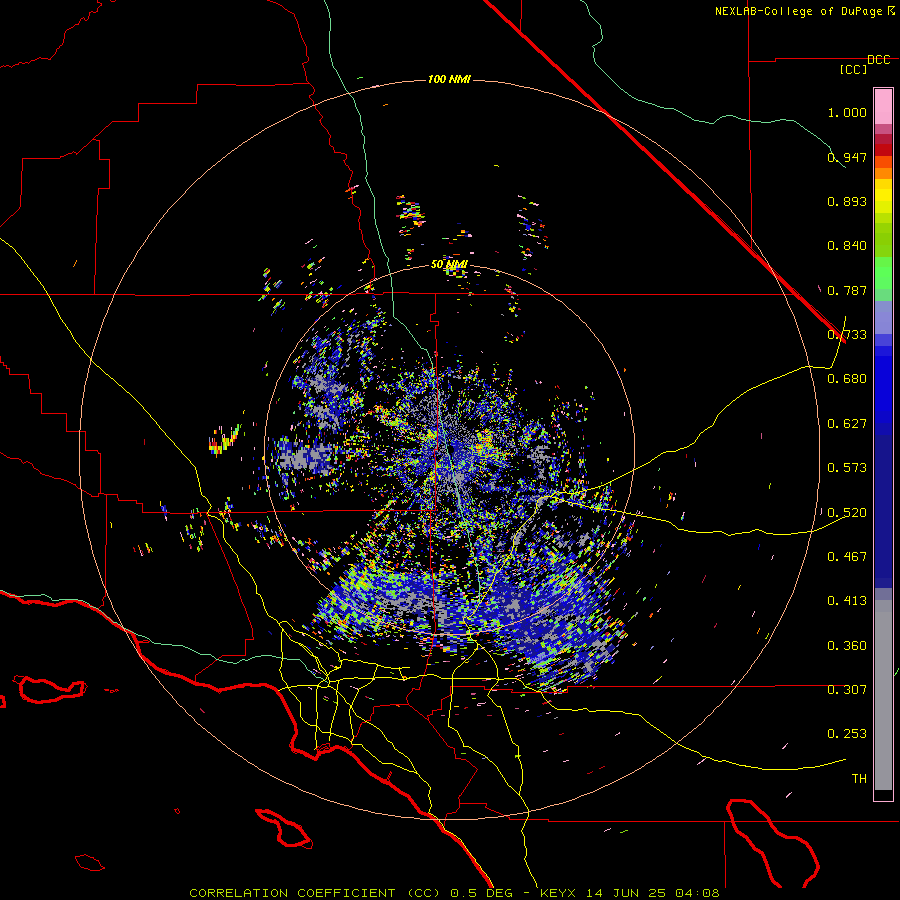
Task: Select the 0.413 scale value
Action: [x=847, y=601]
